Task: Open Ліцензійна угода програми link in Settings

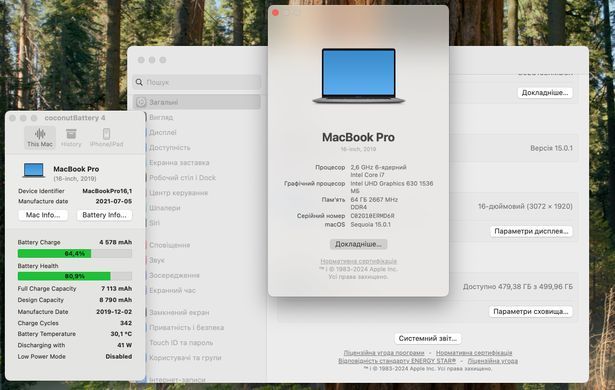Action: 384,353
